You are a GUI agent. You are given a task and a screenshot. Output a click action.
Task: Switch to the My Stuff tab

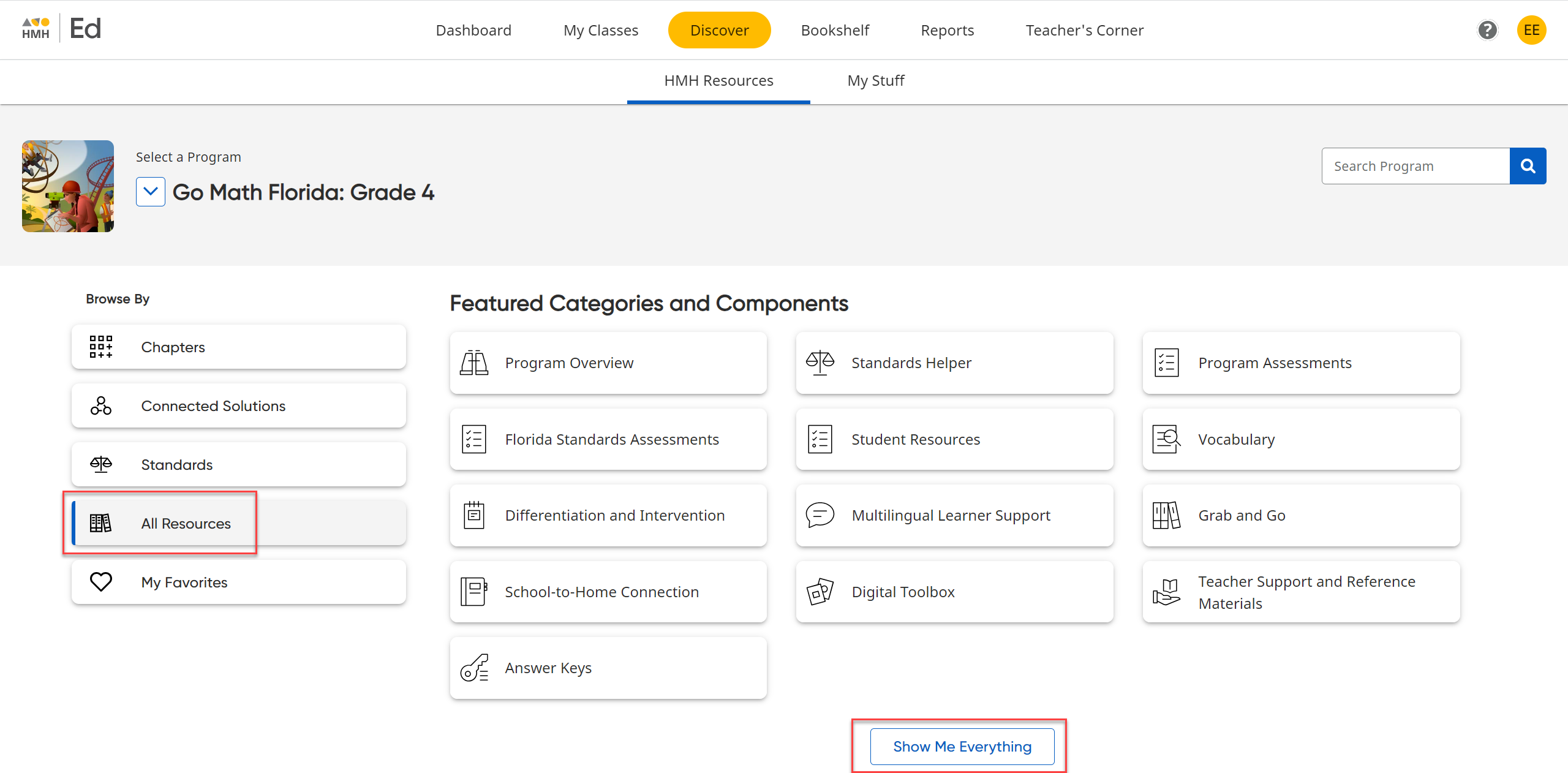click(x=875, y=80)
